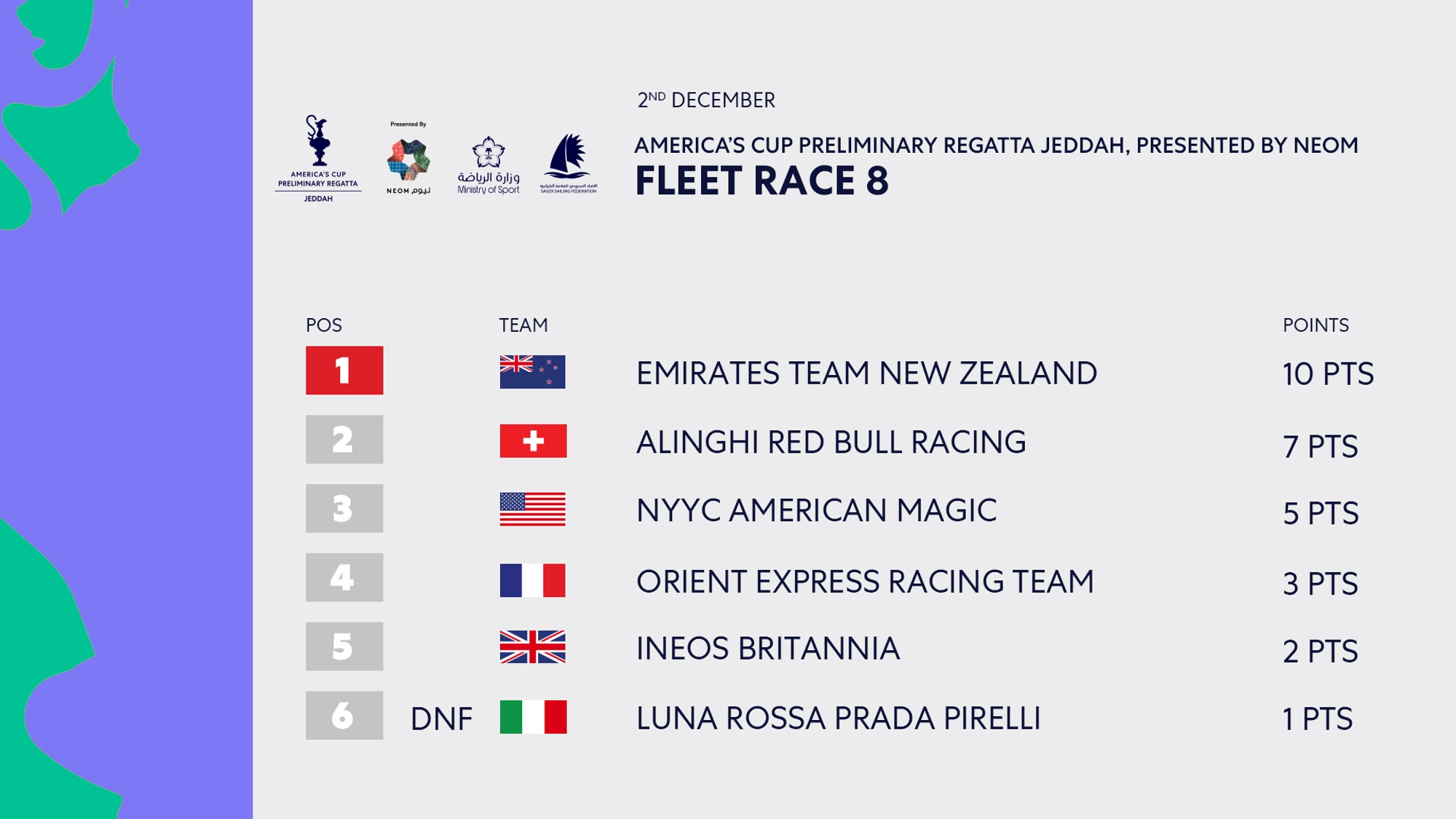The height and width of the screenshot is (819, 1456).
Task: Click Emirates Team New Zealand name
Action: click(866, 373)
